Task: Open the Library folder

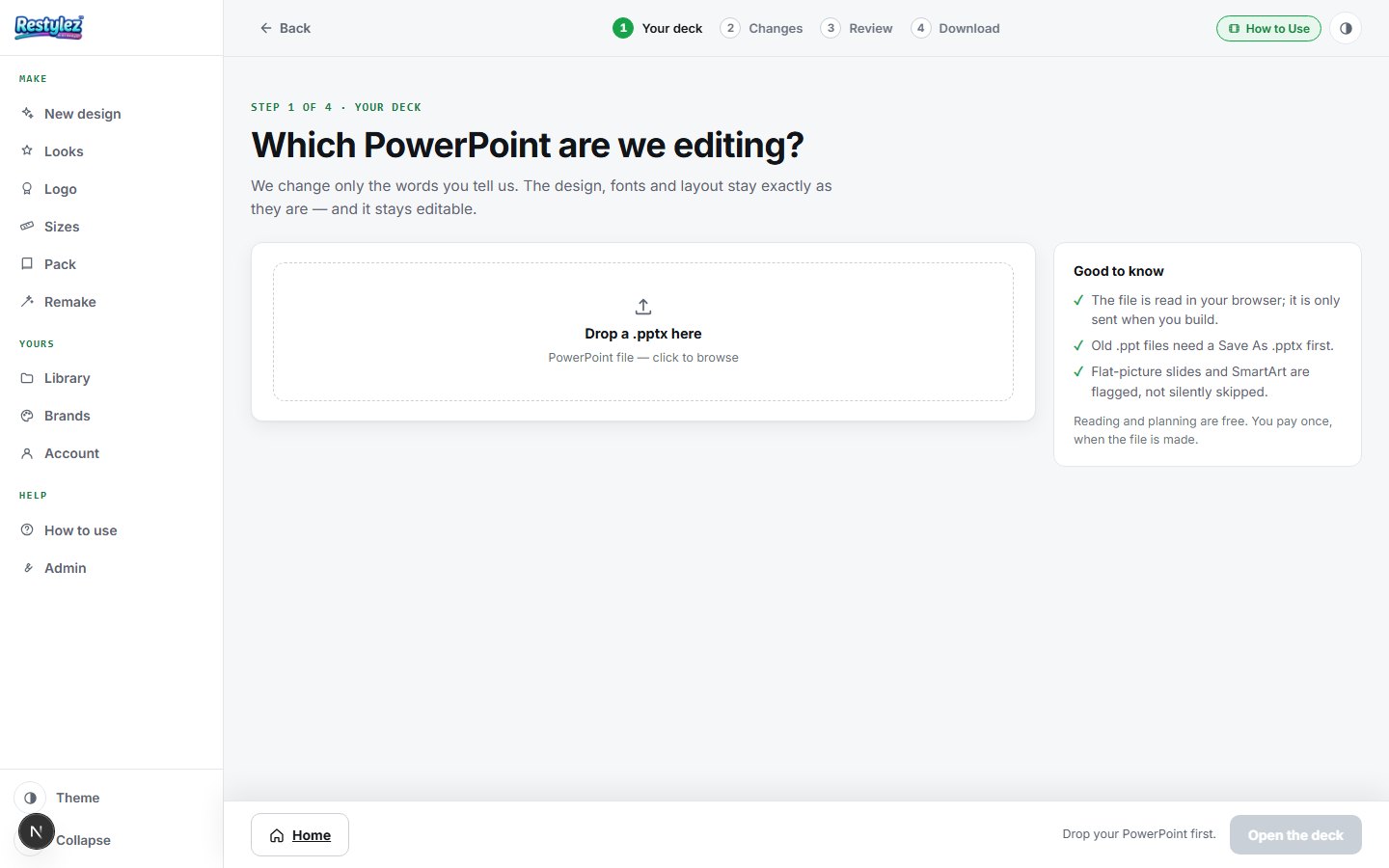Action: pos(111,378)
